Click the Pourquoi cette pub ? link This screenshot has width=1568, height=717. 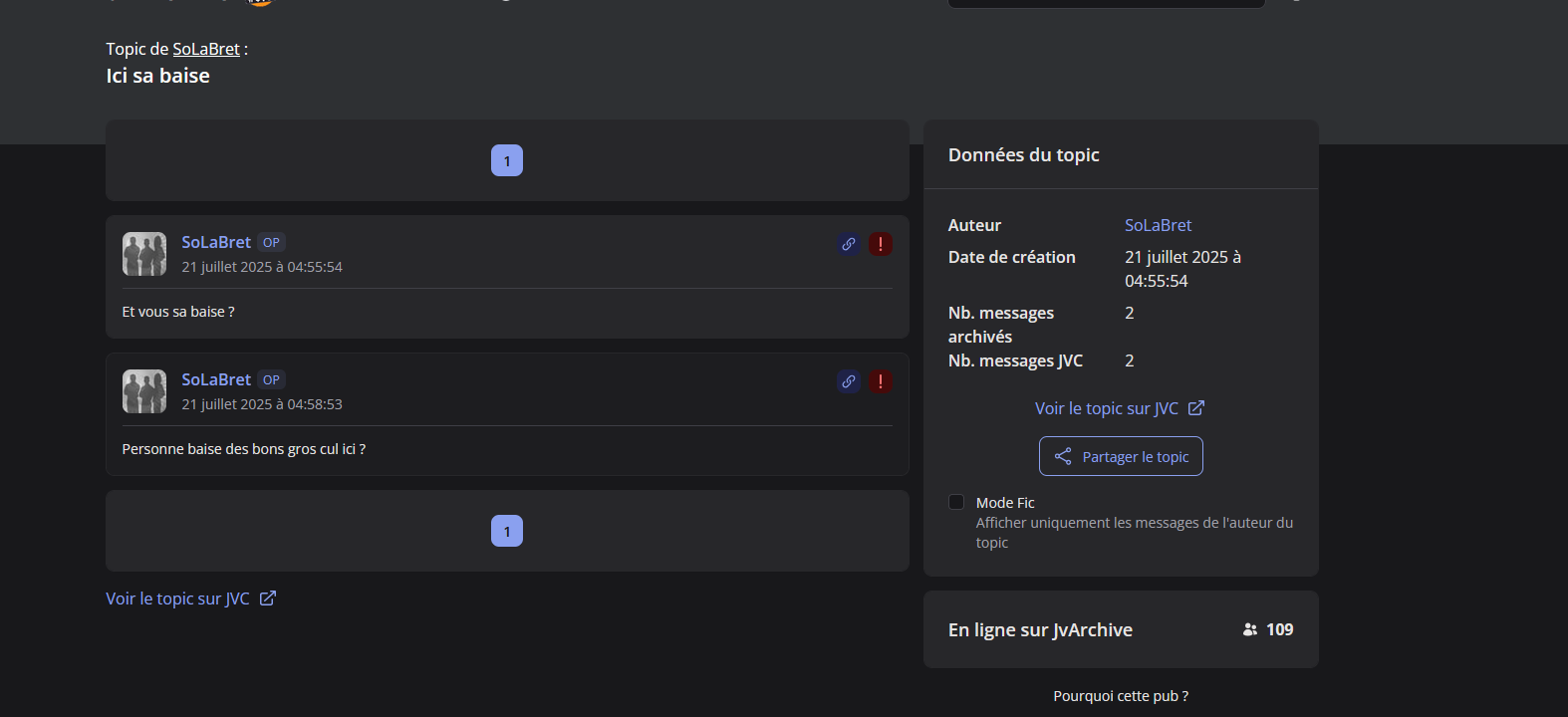click(1121, 696)
